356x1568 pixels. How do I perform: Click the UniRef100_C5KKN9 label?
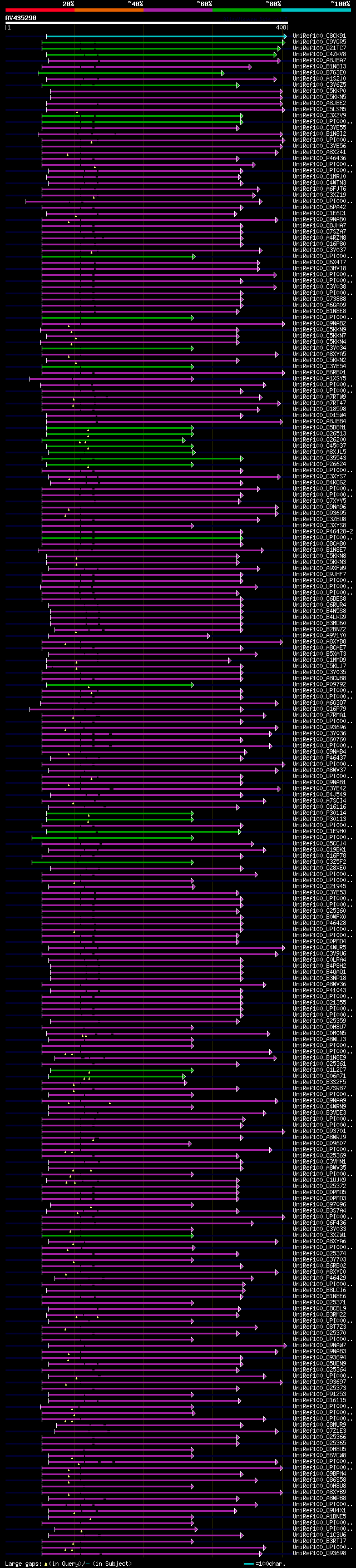tap(319, 330)
